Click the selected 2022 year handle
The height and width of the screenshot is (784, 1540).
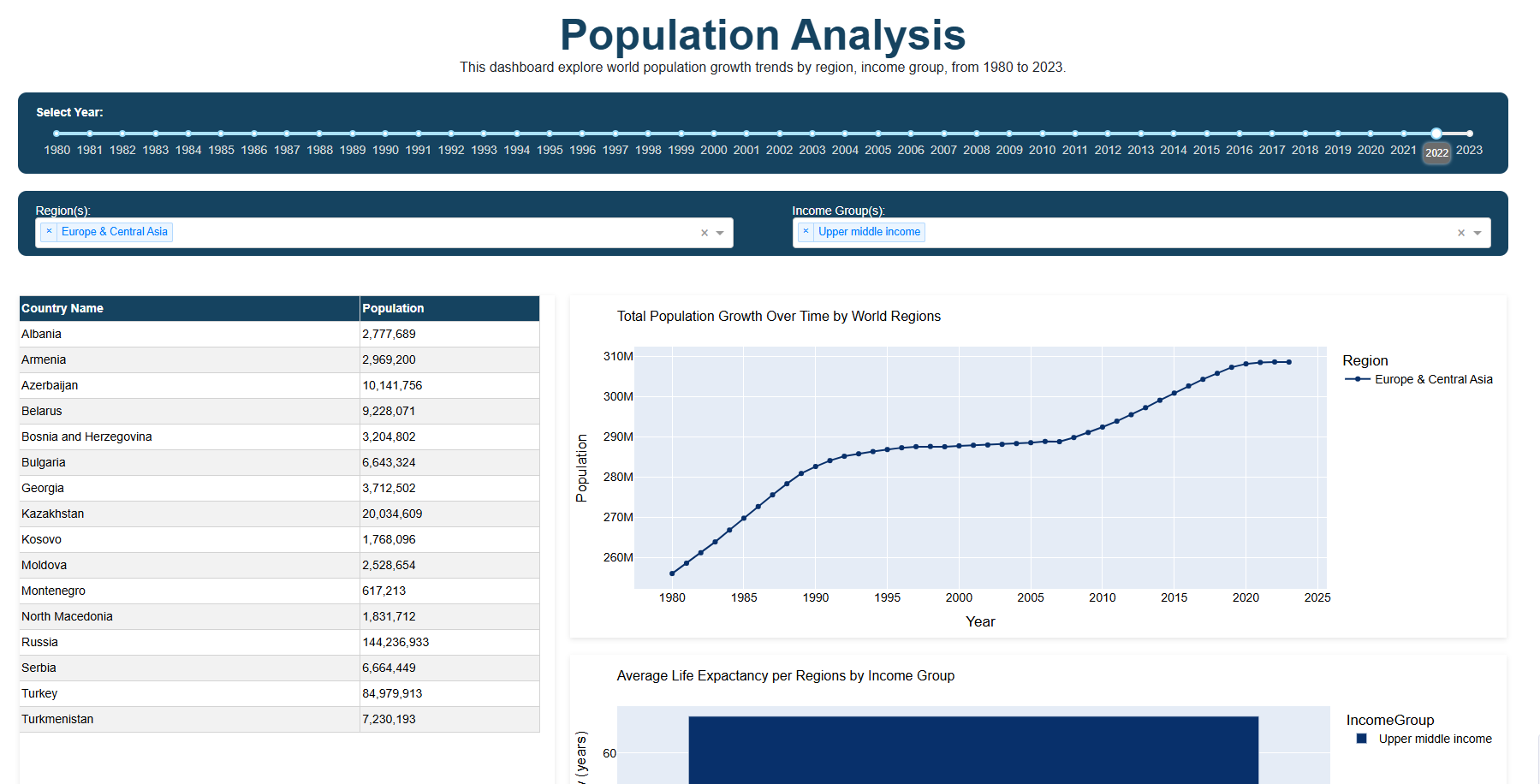[1436, 134]
